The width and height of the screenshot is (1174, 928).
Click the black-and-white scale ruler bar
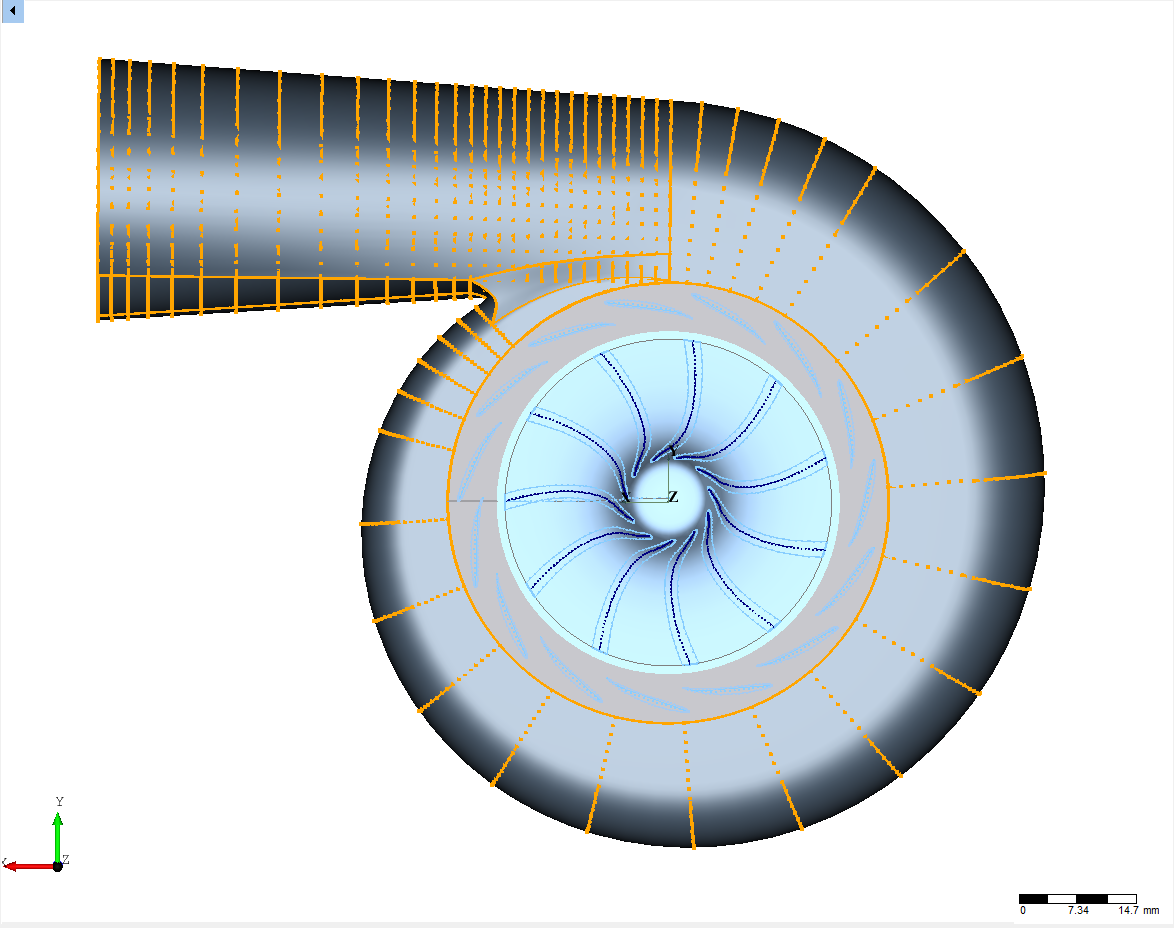(1077, 898)
